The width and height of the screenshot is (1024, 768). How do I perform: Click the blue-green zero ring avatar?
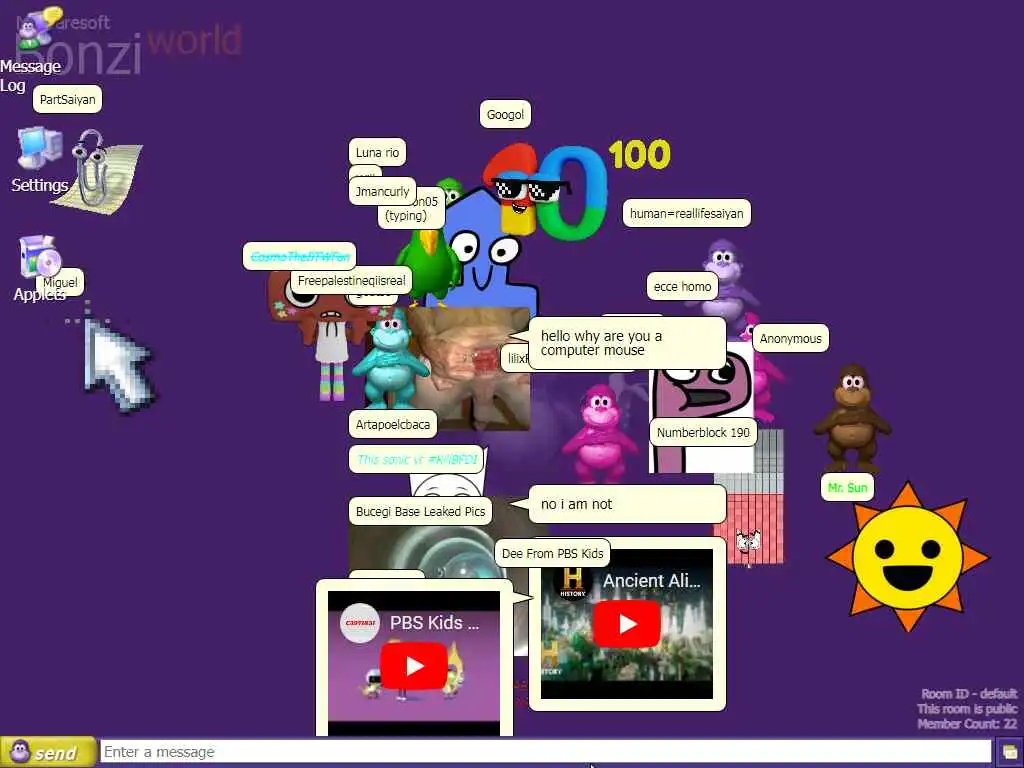coord(575,192)
